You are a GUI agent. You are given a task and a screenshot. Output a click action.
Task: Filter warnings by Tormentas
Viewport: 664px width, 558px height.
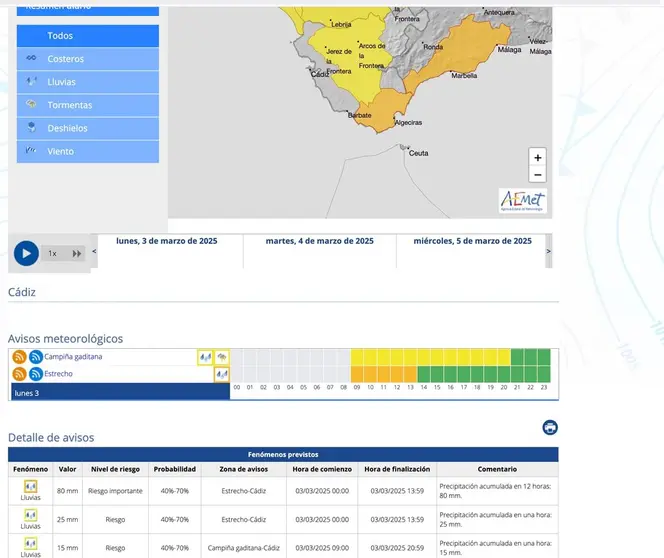tap(88, 105)
